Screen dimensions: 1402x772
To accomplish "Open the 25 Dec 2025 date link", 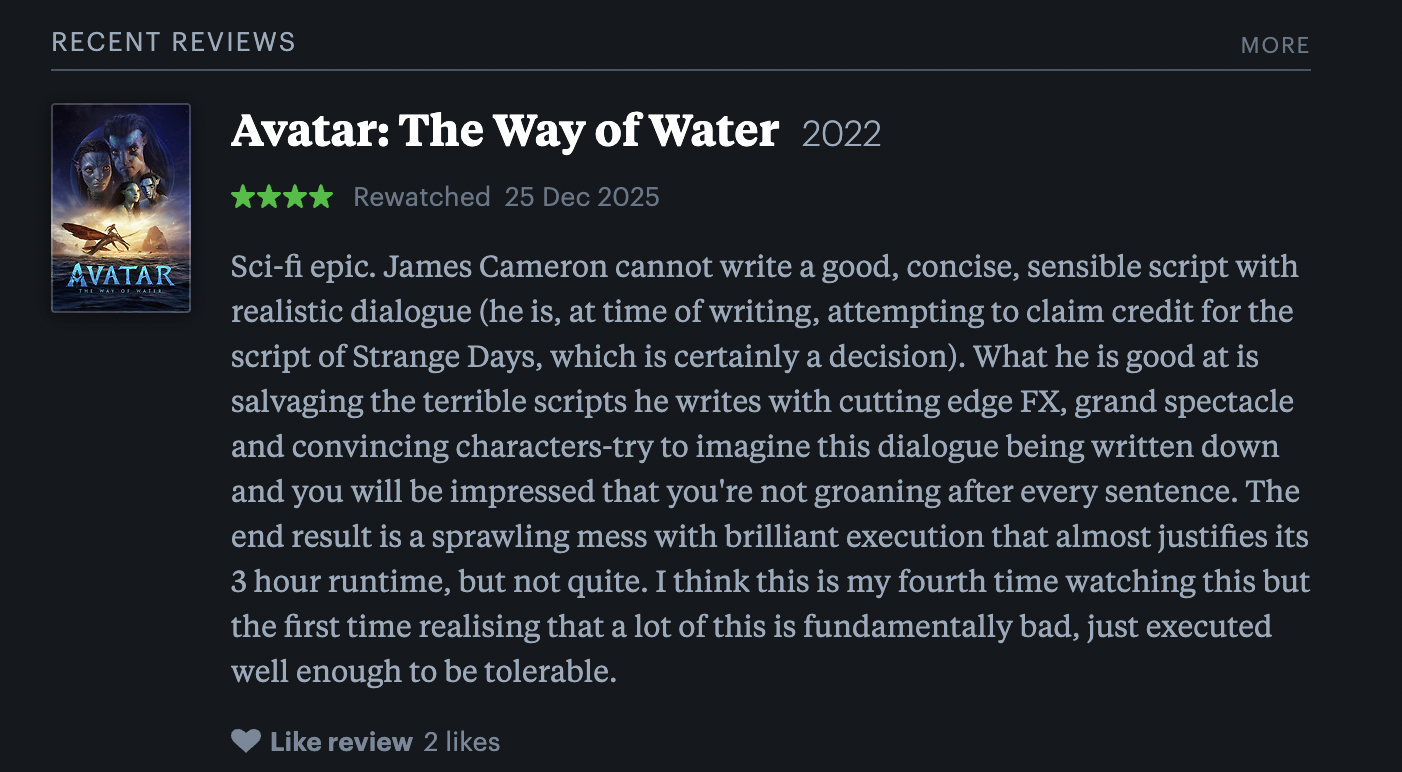I will coord(582,197).
